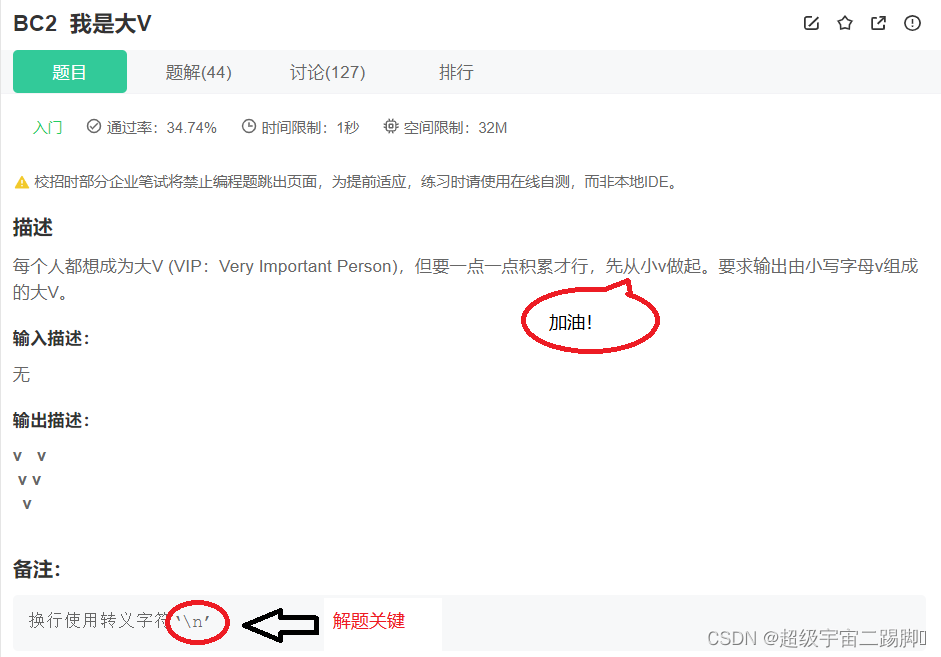This screenshot has width=941, height=657.
Task: Open the 题解(44) tab
Action: coord(198,73)
